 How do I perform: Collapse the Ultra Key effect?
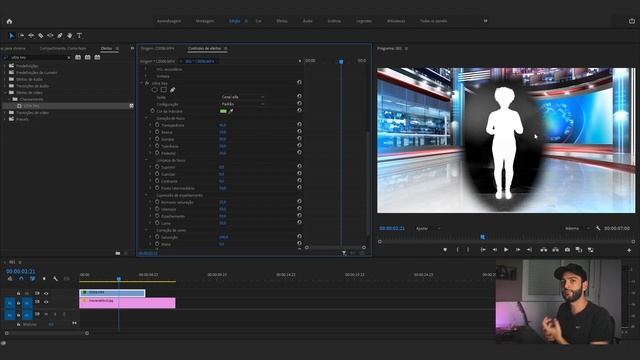pos(142,83)
